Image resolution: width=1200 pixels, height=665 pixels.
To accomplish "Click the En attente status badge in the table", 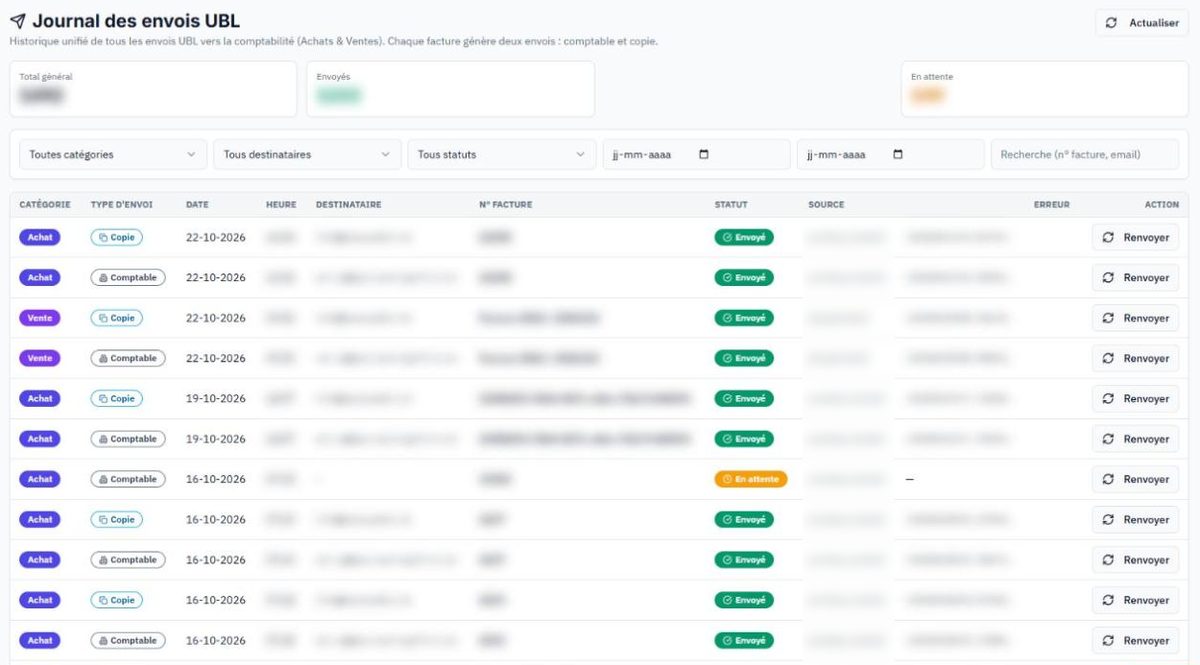I will coord(751,479).
